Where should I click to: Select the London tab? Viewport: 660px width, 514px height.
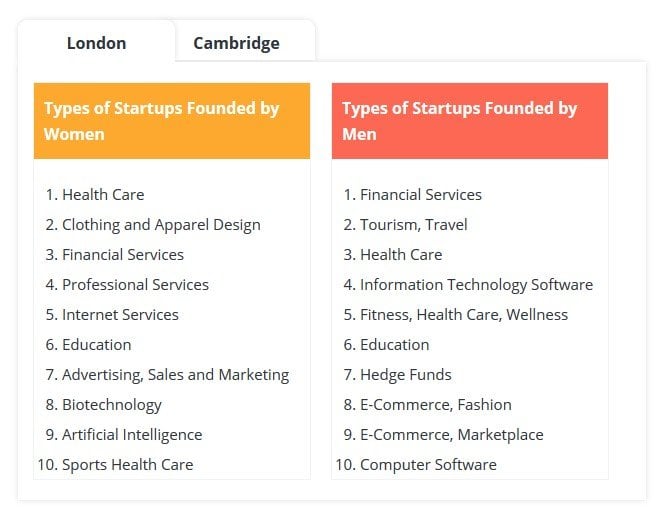tap(96, 43)
